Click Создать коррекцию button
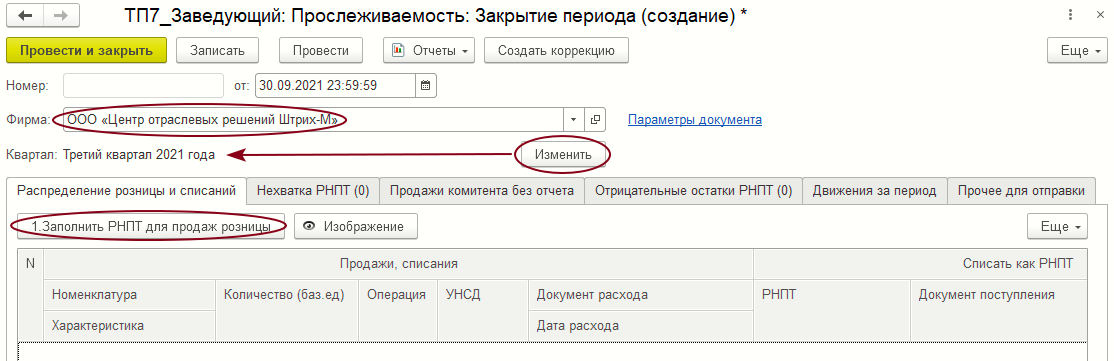The image size is (1114, 361). 556,50
